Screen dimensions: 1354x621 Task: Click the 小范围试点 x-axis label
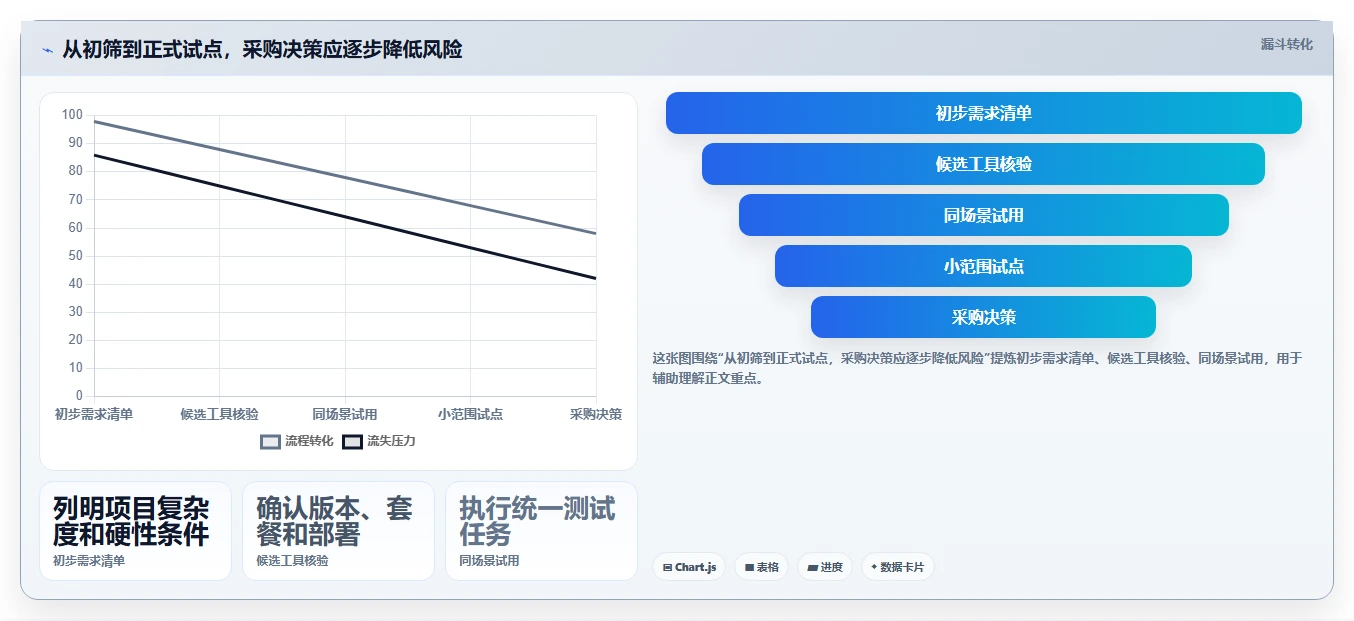470,414
